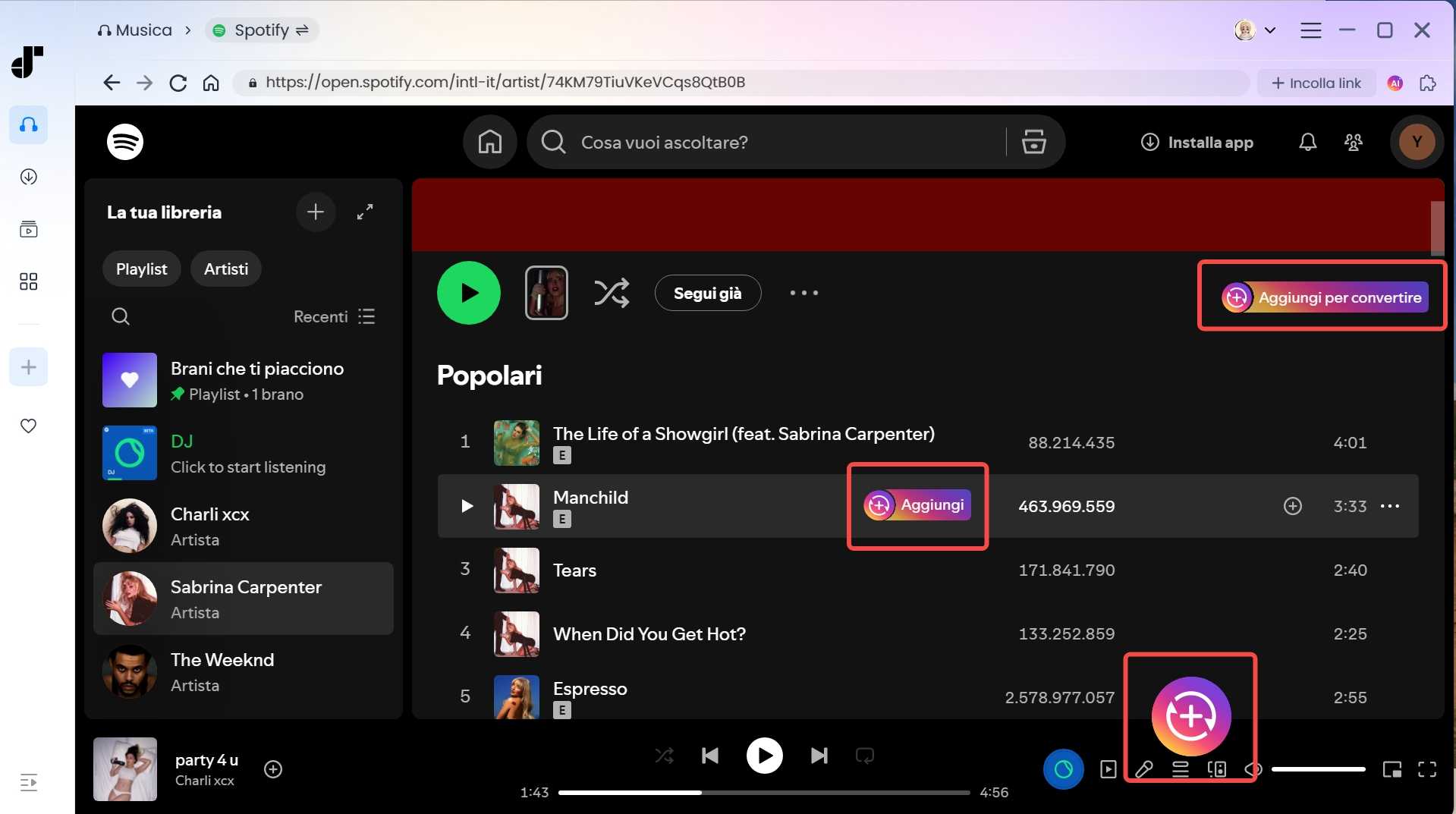Open the Downloads section in left sidebar

[x=28, y=177]
